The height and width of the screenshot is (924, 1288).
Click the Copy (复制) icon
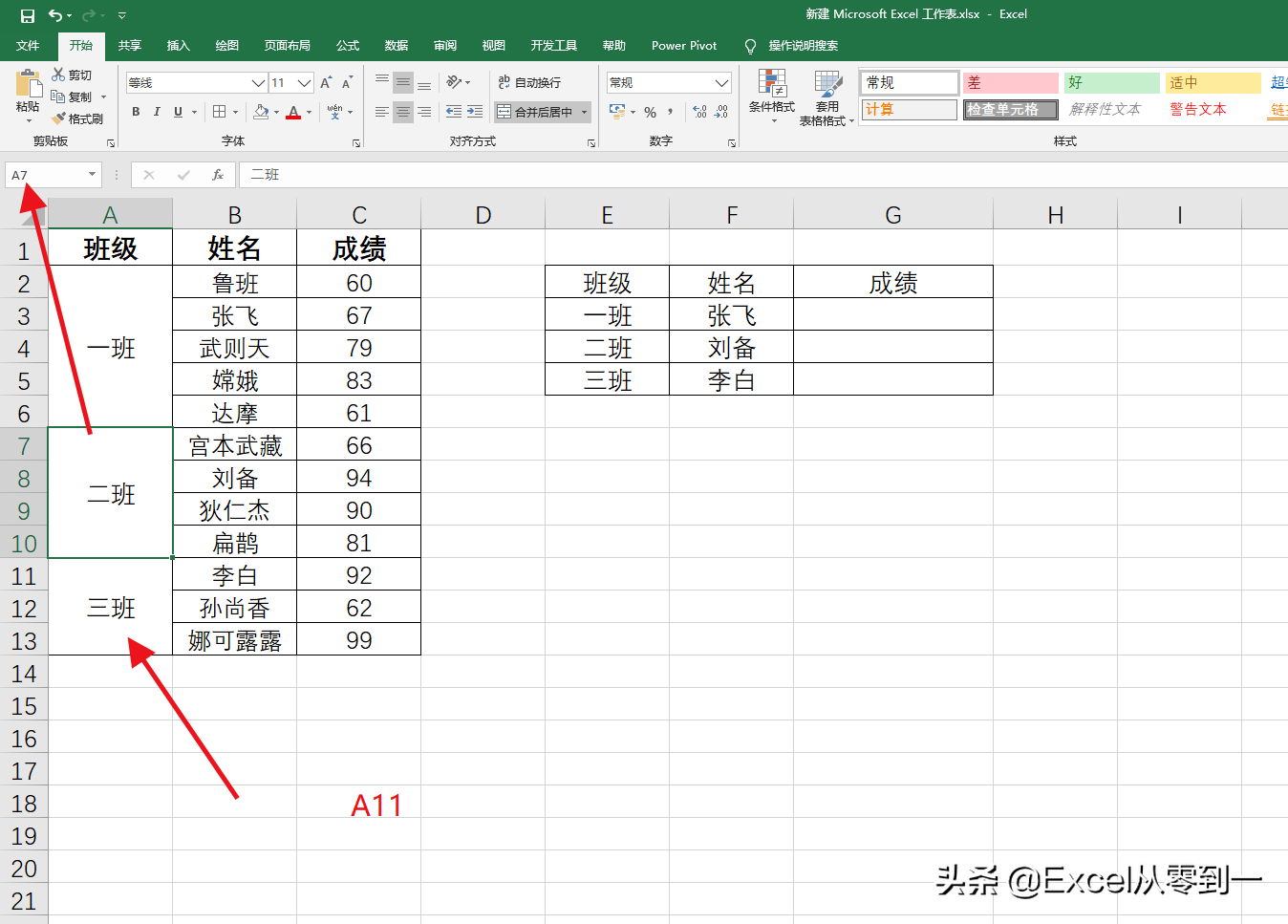(x=58, y=97)
